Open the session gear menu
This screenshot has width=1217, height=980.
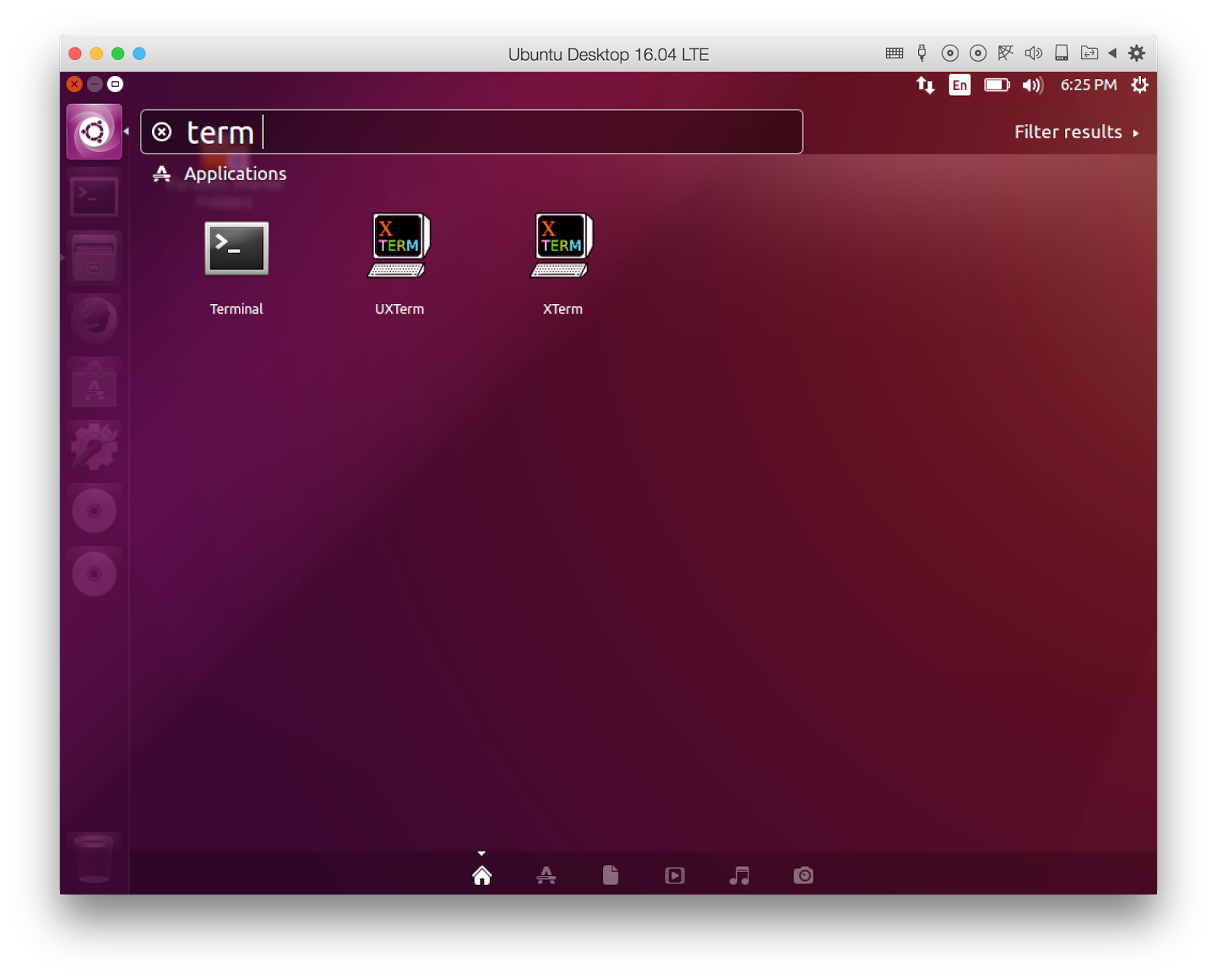[1139, 85]
